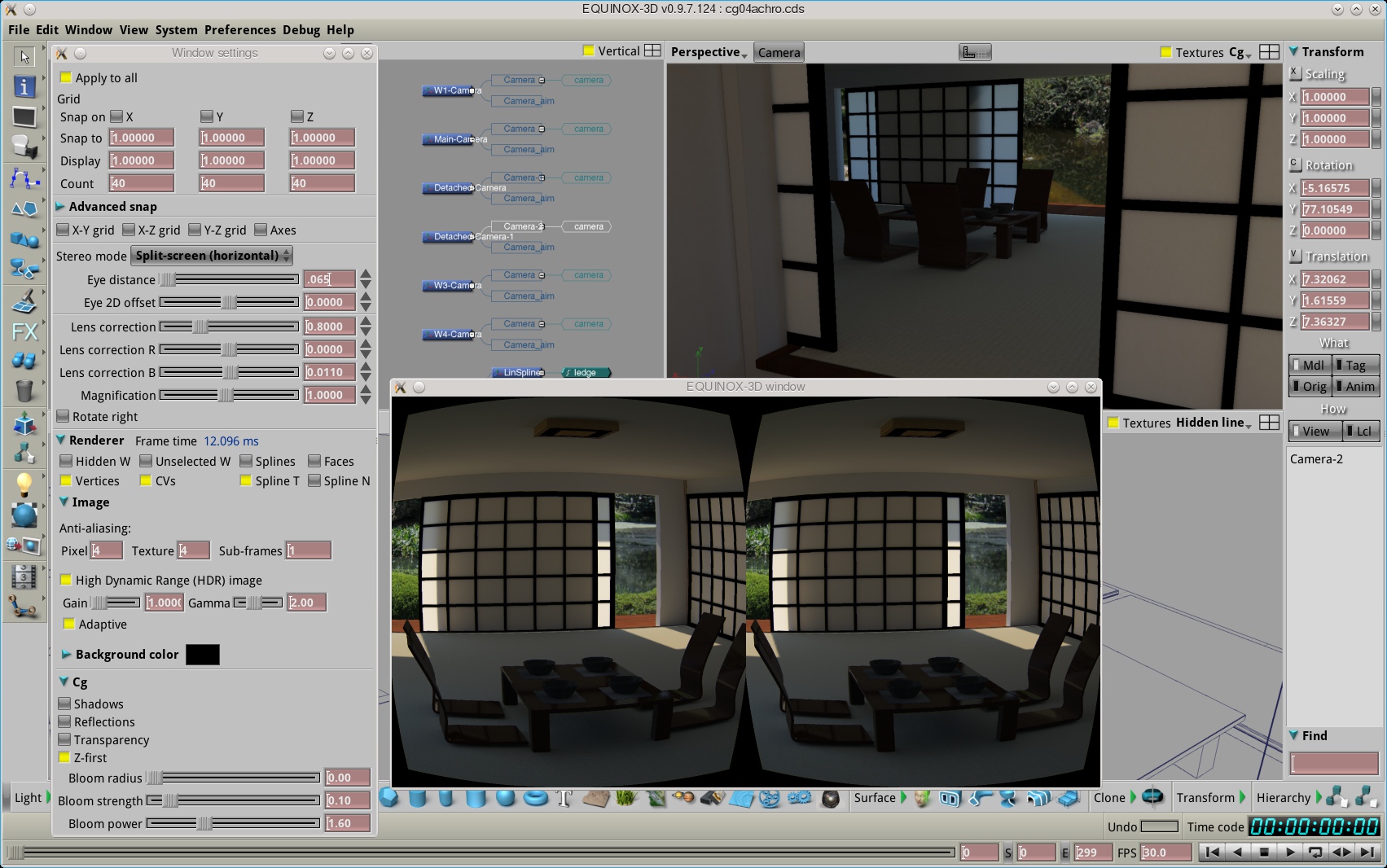
Task: Click the camera lens icon in bottom toolbar
Action: [830, 799]
